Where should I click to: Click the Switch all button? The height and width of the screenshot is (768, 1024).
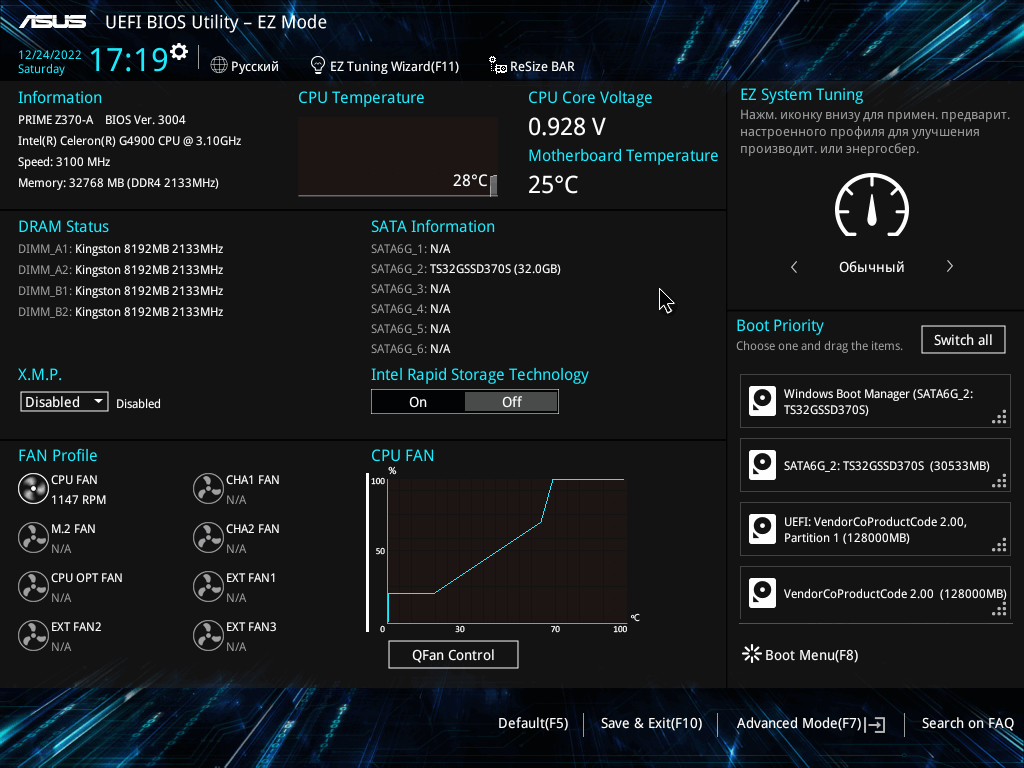pos(963,340)
